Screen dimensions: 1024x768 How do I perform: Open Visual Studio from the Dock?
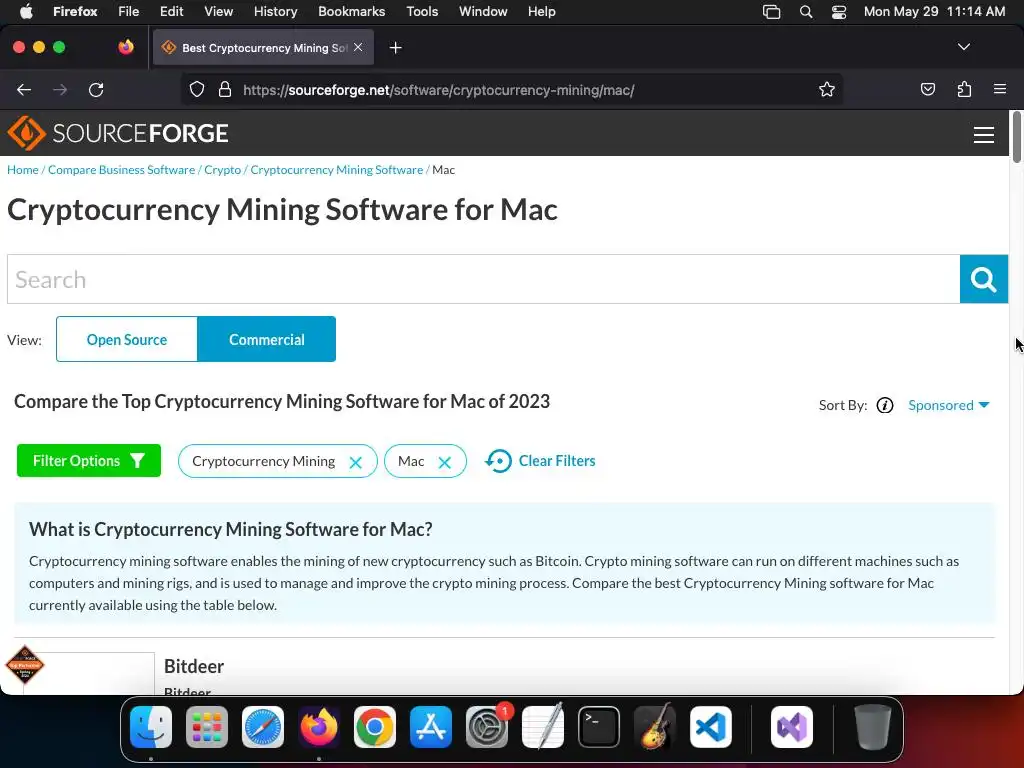792,727
